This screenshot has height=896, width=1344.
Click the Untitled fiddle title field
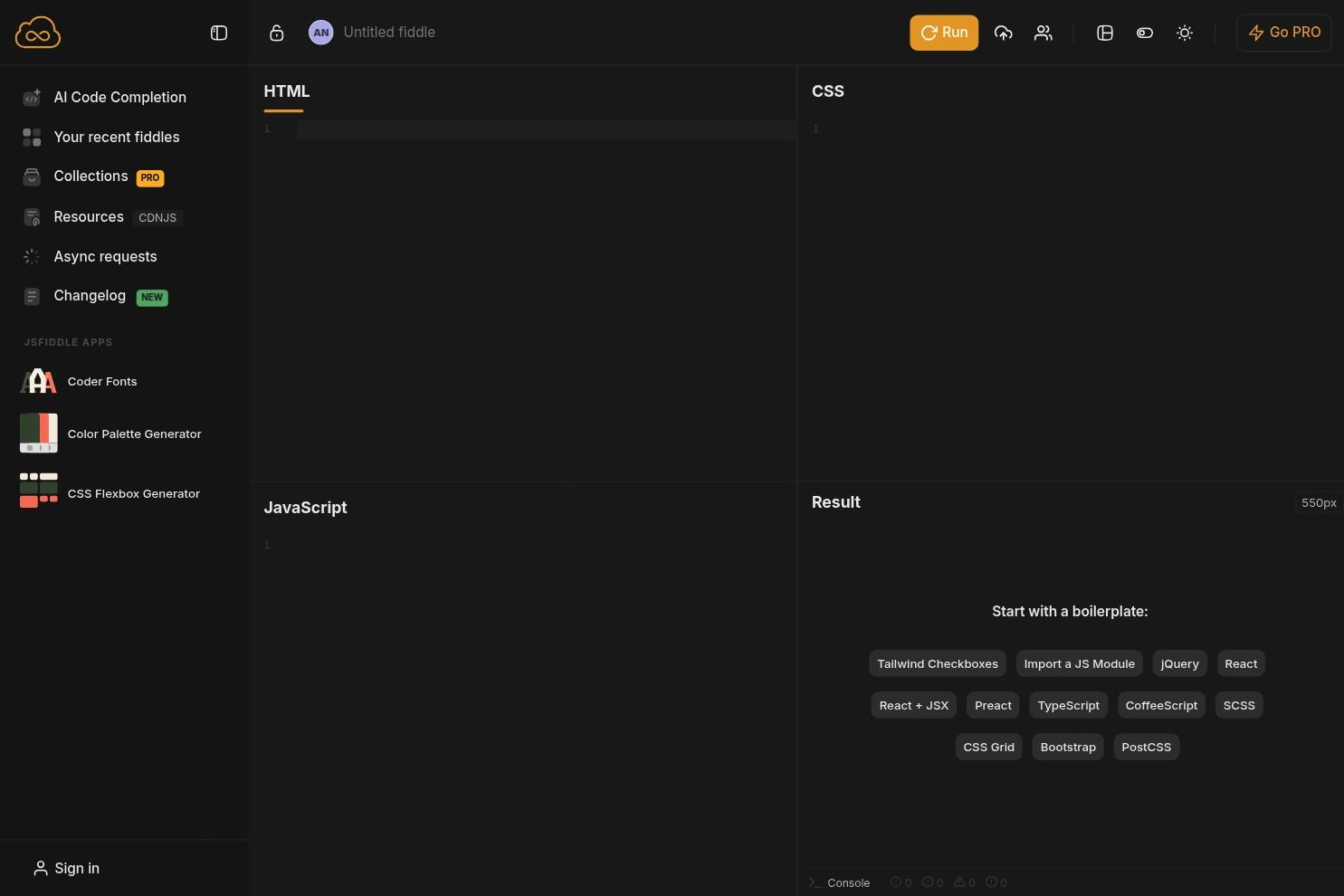pyautogui.click(x=389, y=33)
